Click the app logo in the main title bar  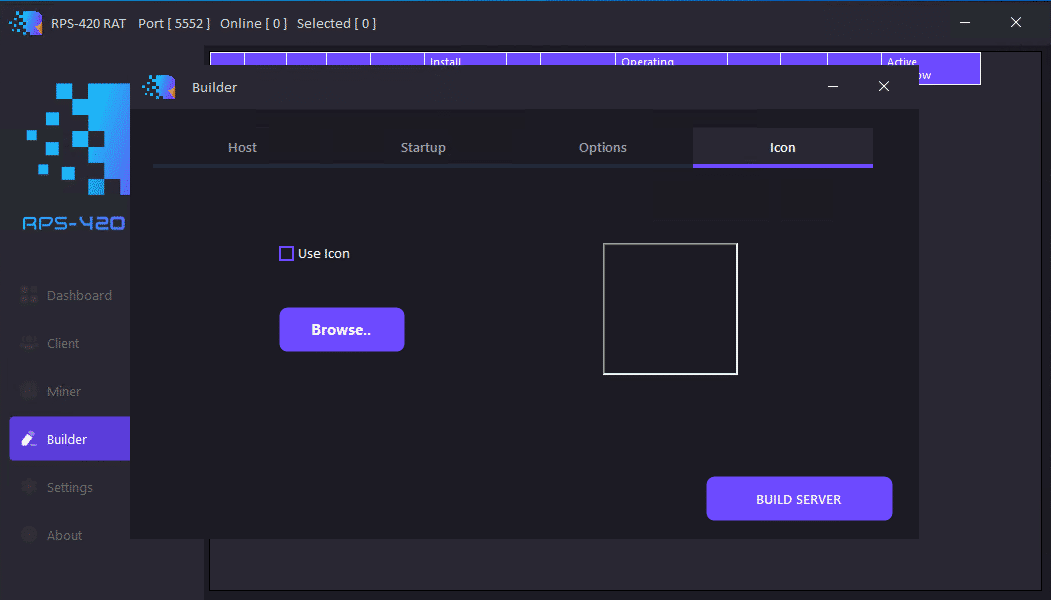pyautogui.click(x=26, y=23)
